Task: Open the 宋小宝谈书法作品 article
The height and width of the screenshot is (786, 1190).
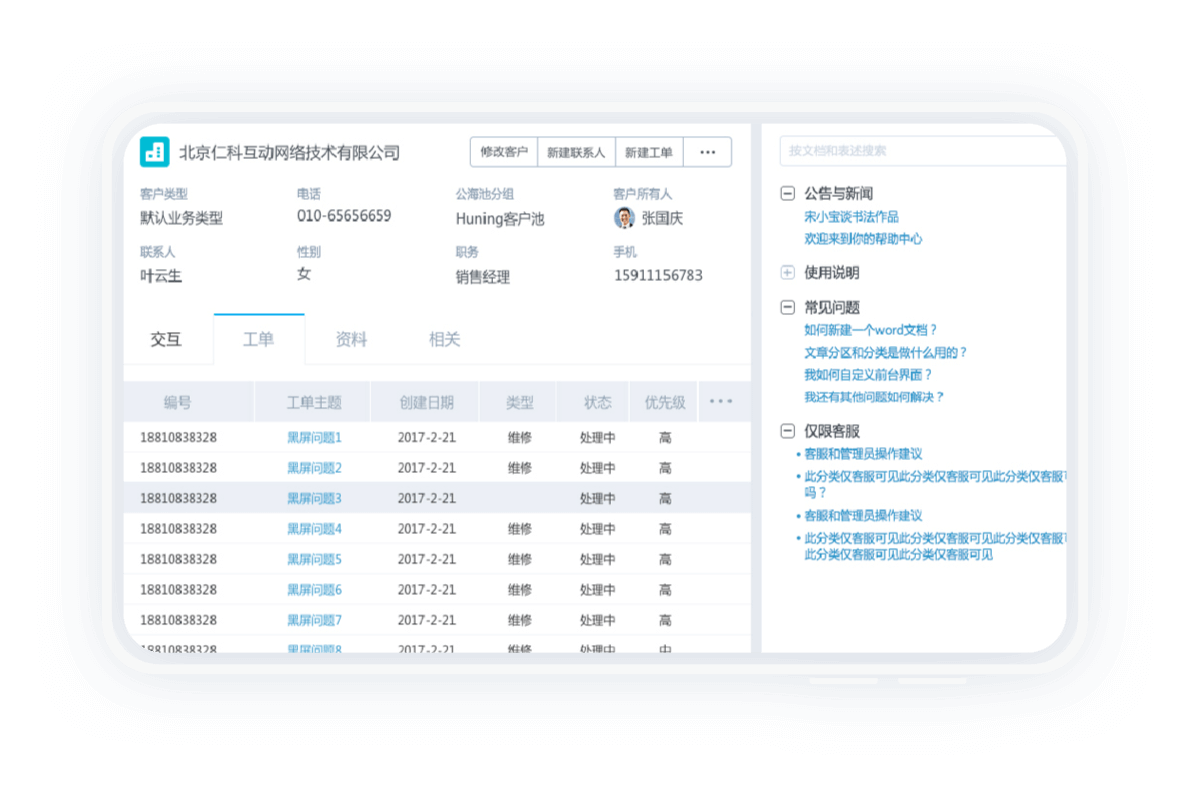Action: point(851,216)
